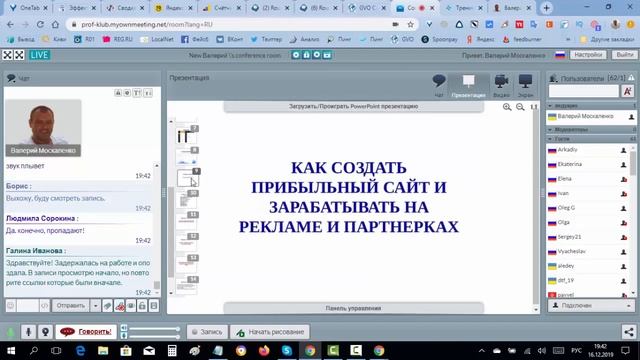
Task: Click the user status icon next to Elena
Action: 624,179
